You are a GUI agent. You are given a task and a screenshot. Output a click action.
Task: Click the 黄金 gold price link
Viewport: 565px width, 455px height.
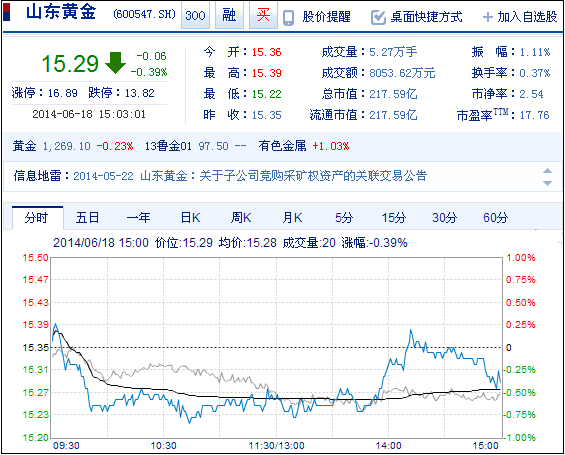25,146
